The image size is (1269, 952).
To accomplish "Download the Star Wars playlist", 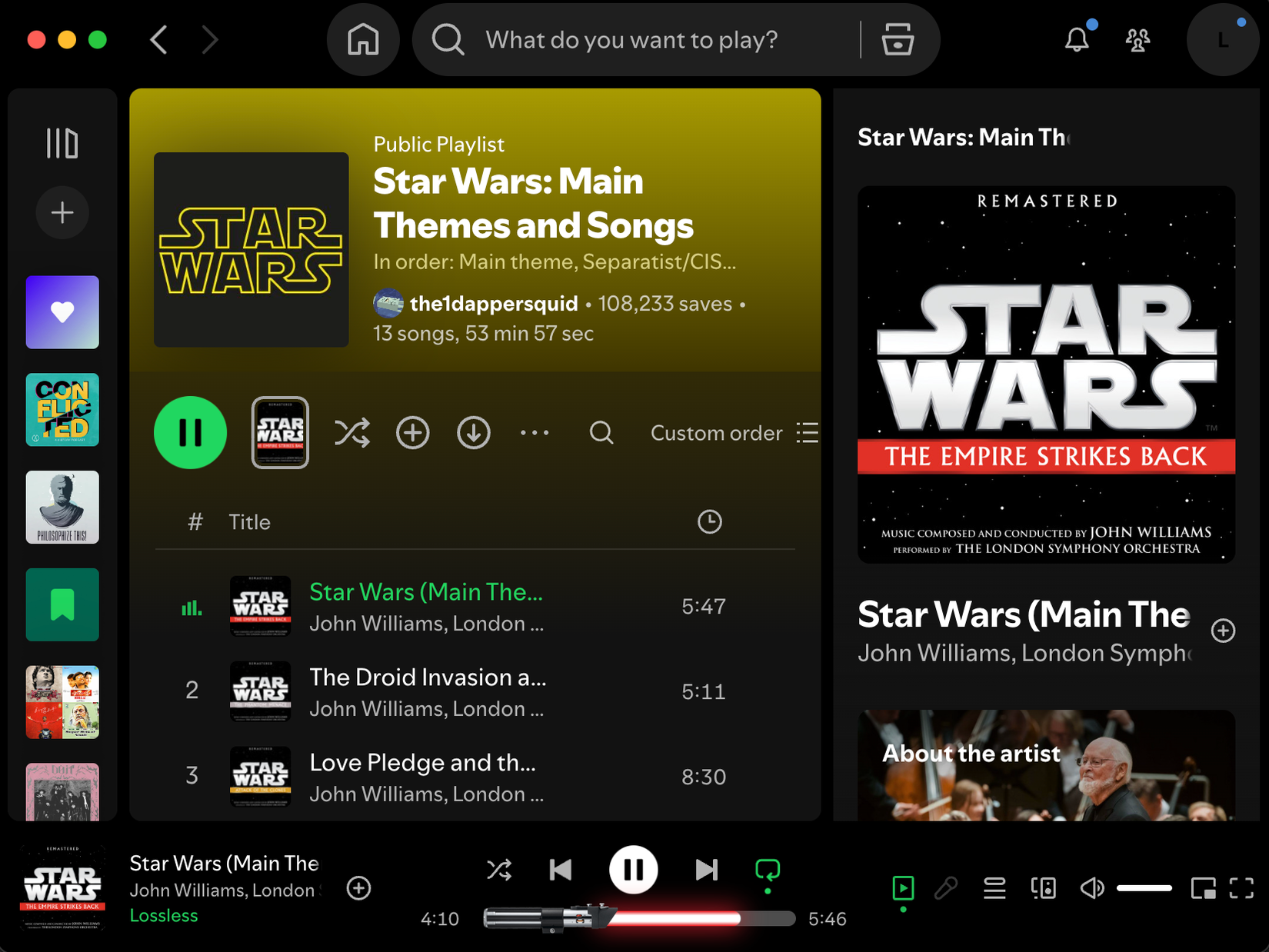I will point(474,433).
